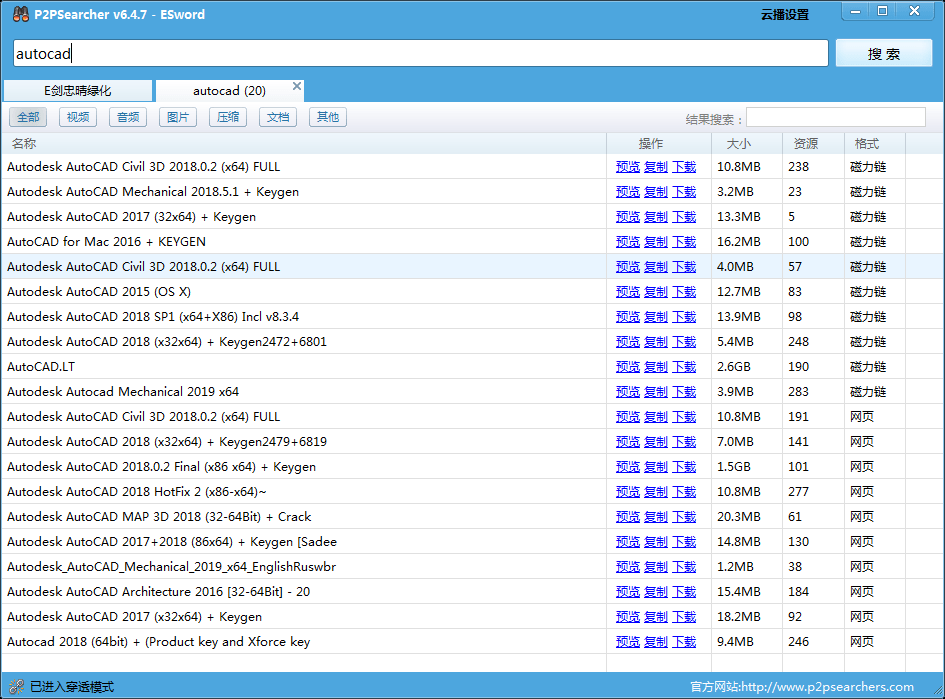The height and width of the screenshot is (699, 945).
Task: Copy link for AutoCAD 2018 HotFix 2
Action: pyautogui.click(x=656, y=492)
